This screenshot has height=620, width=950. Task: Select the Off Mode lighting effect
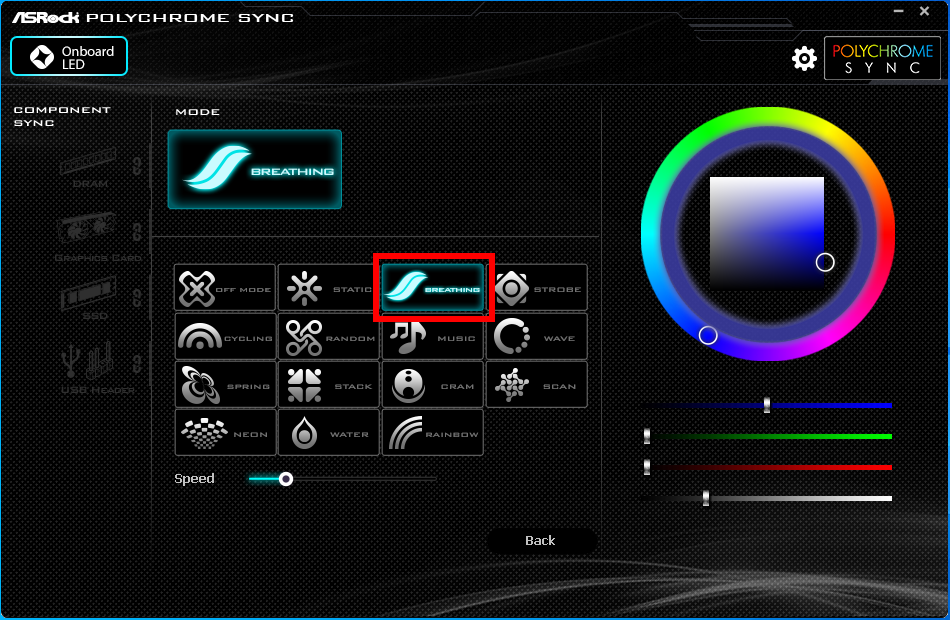point(225,288)
